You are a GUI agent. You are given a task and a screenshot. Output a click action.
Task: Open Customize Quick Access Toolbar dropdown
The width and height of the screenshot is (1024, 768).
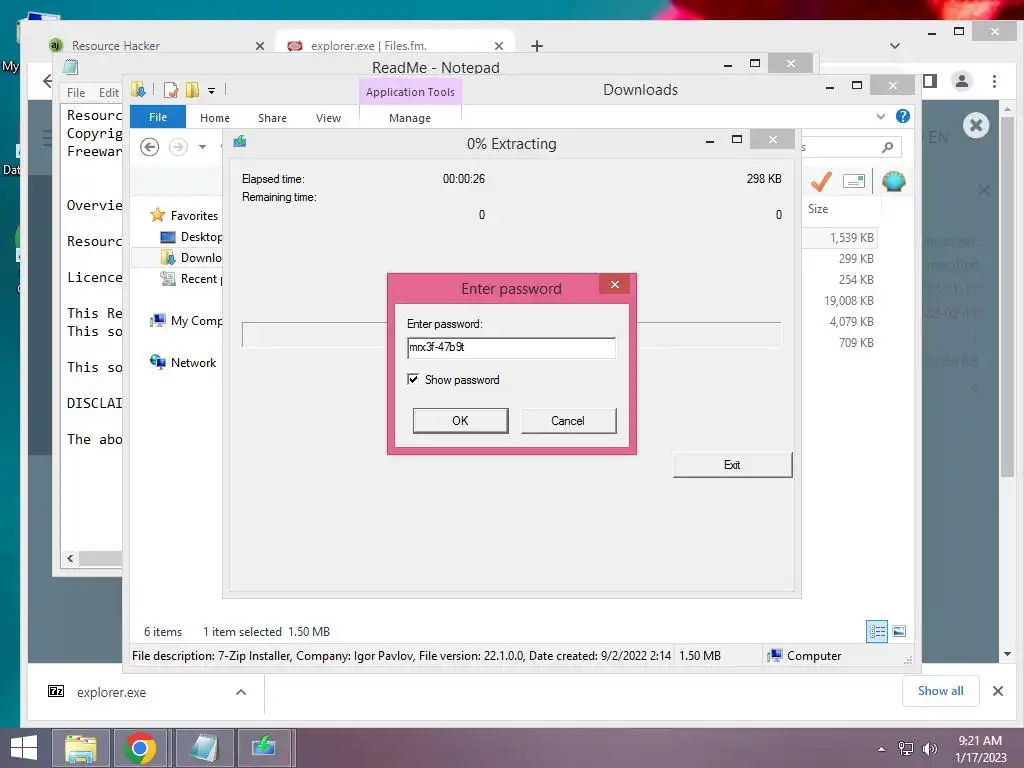pos(212,91)
